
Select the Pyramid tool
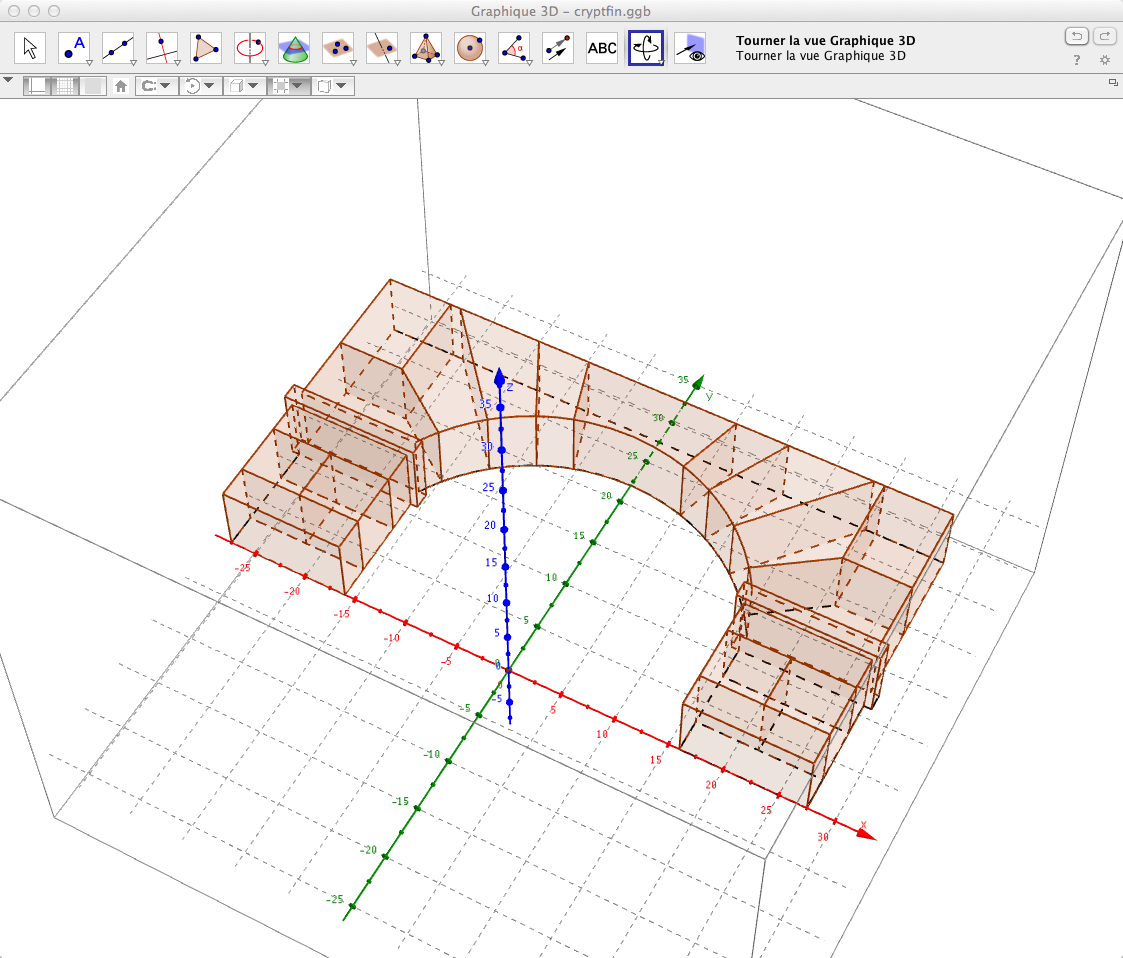click(426, 48)
